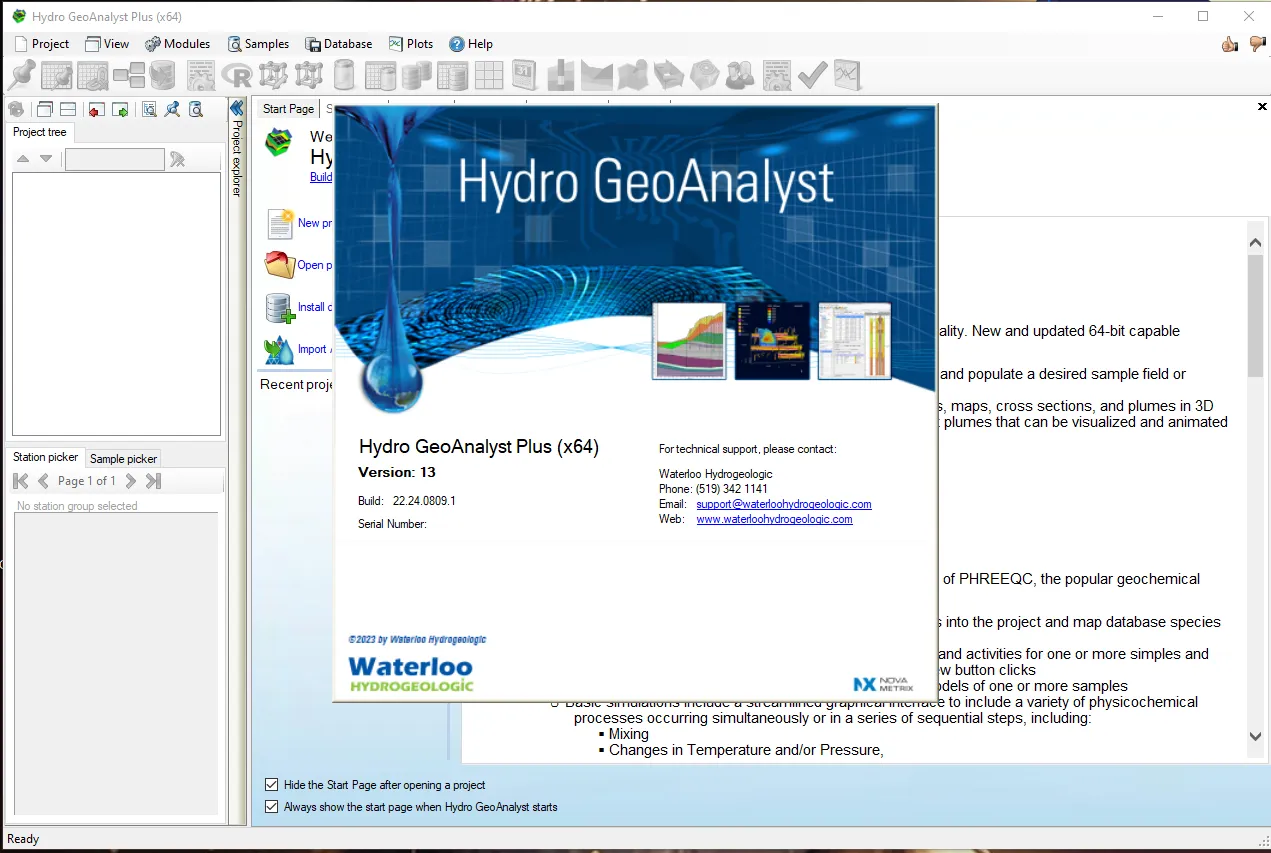This screenshot has width=1271, height=853.
Task: Click the pushpin station toolbar icon
Action: coord(21,75)
